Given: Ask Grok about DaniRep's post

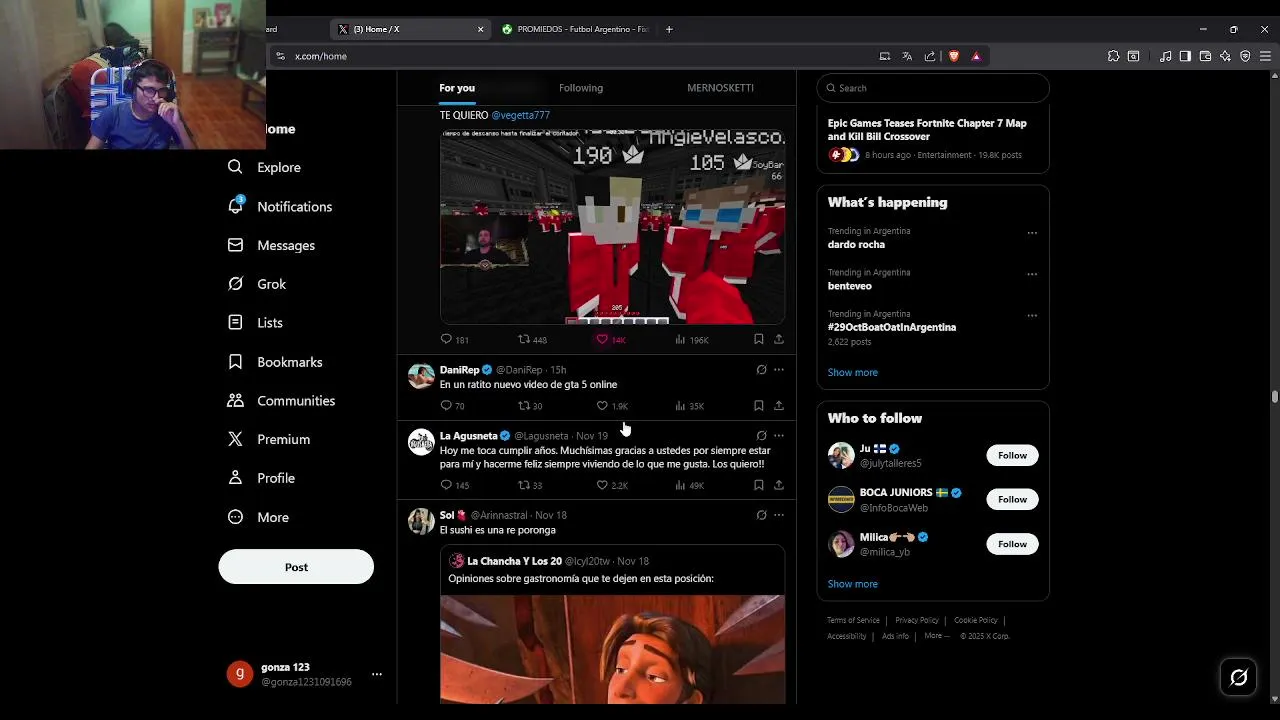Looking at the screenshot, I should pyautogui.click(x=761, y=370).
